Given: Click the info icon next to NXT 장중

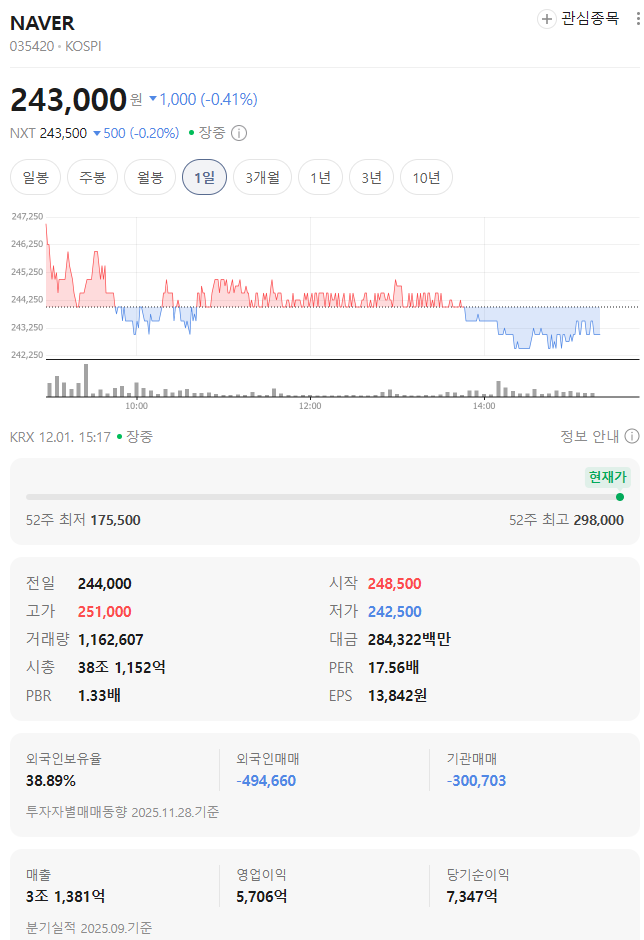Looking at the screenshot, I should coord(239,133).
